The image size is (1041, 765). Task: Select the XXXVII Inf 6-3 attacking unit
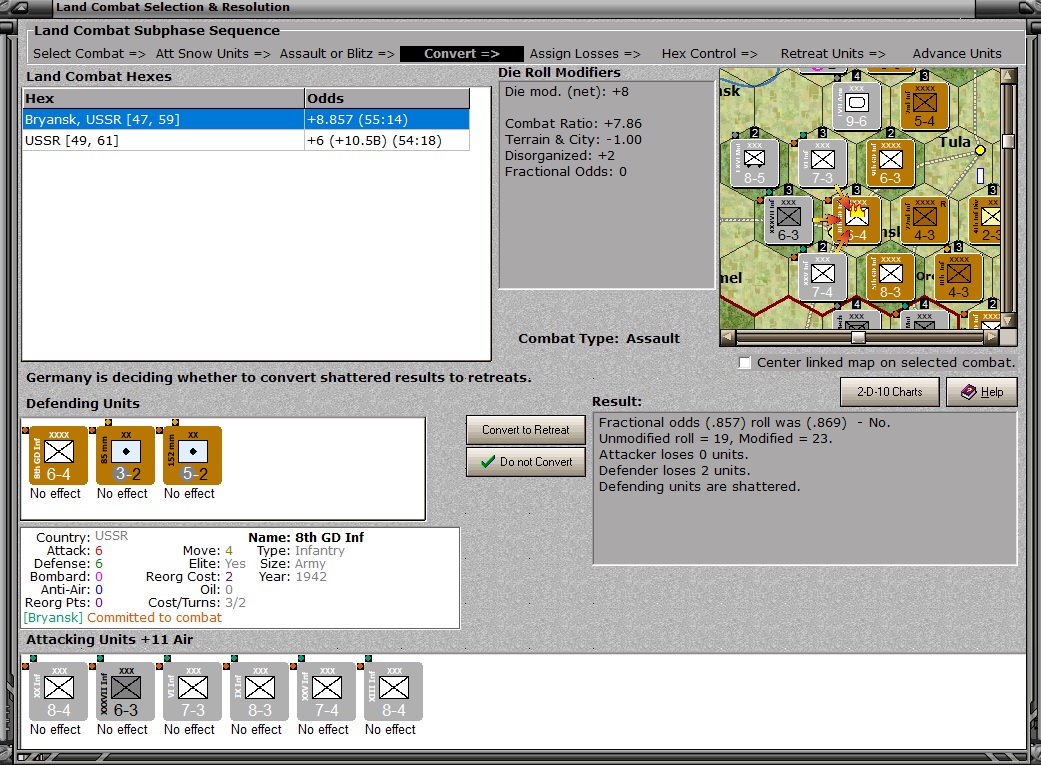pos(125,691)
